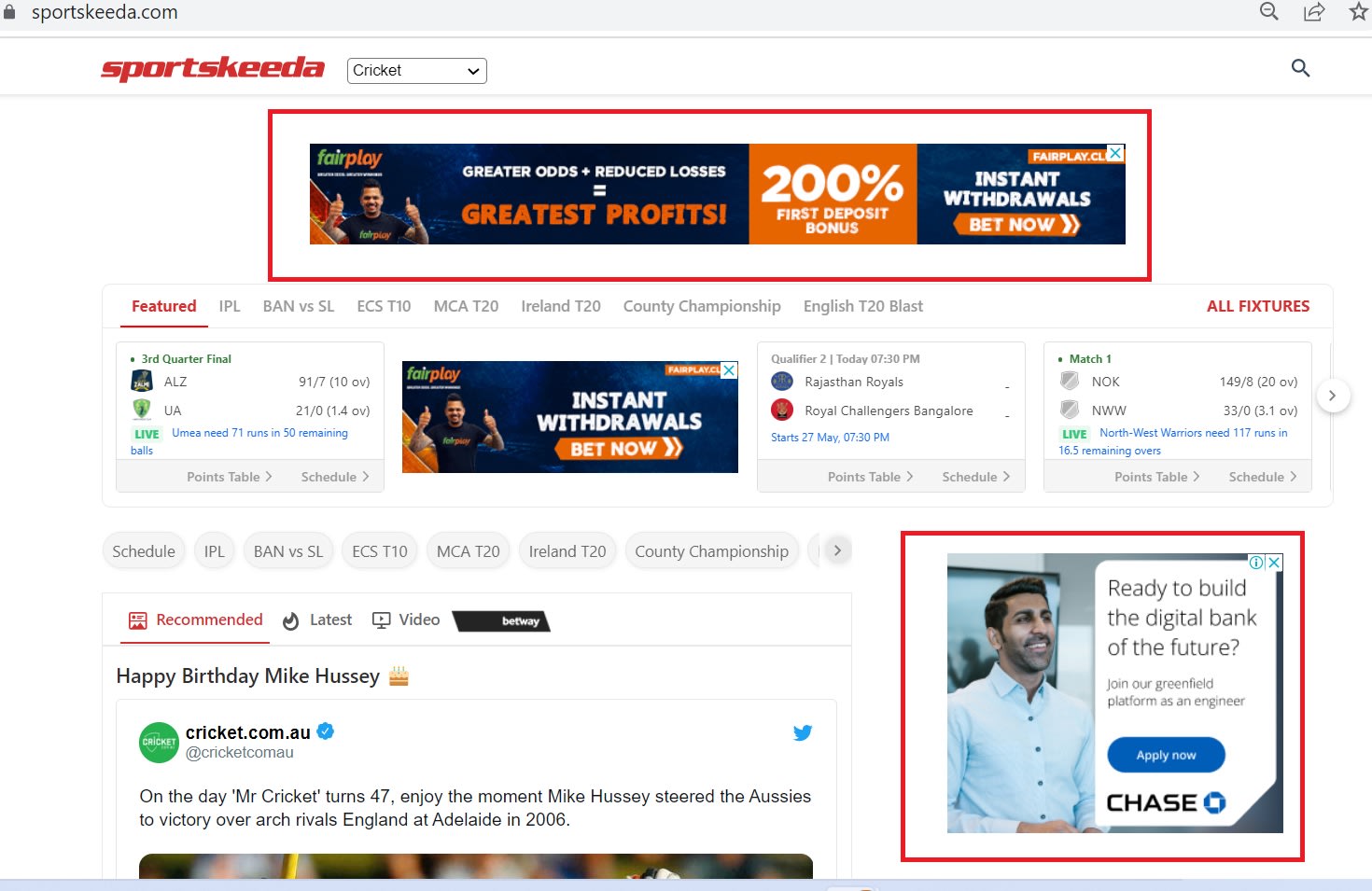Switch to the Ireland T20 tab
The height and width of the screenshot is (891, 1372).
tap(560, 306)
